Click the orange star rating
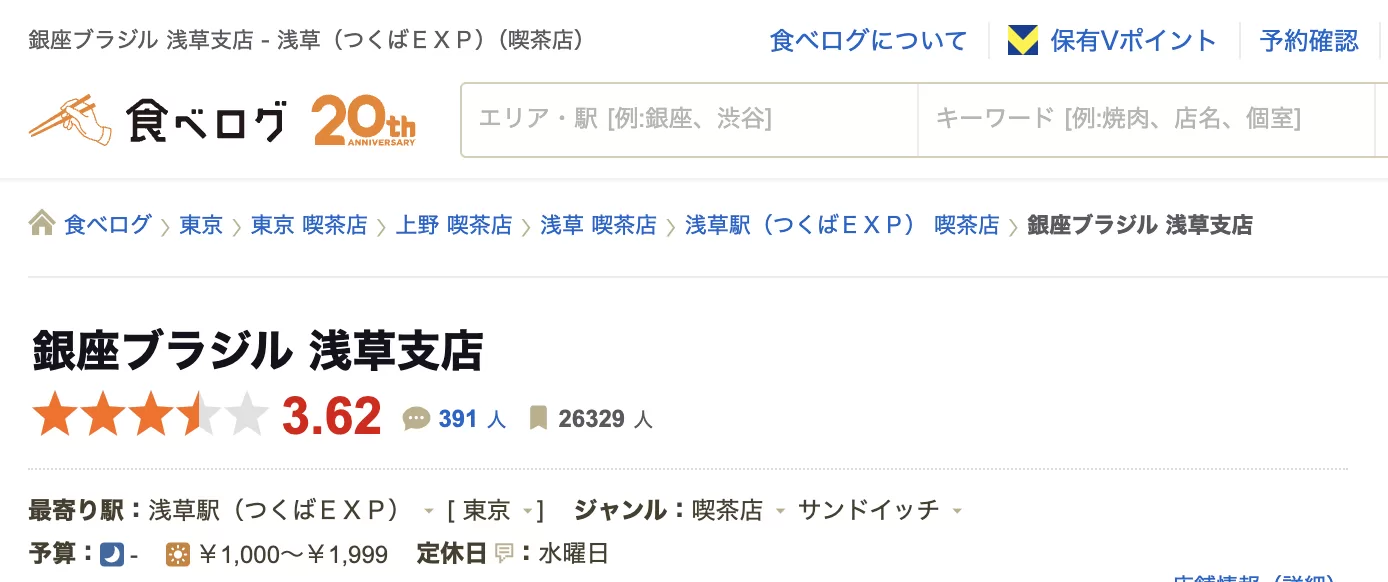This screenshot has width=1388, height=582. tap(150, 415)
